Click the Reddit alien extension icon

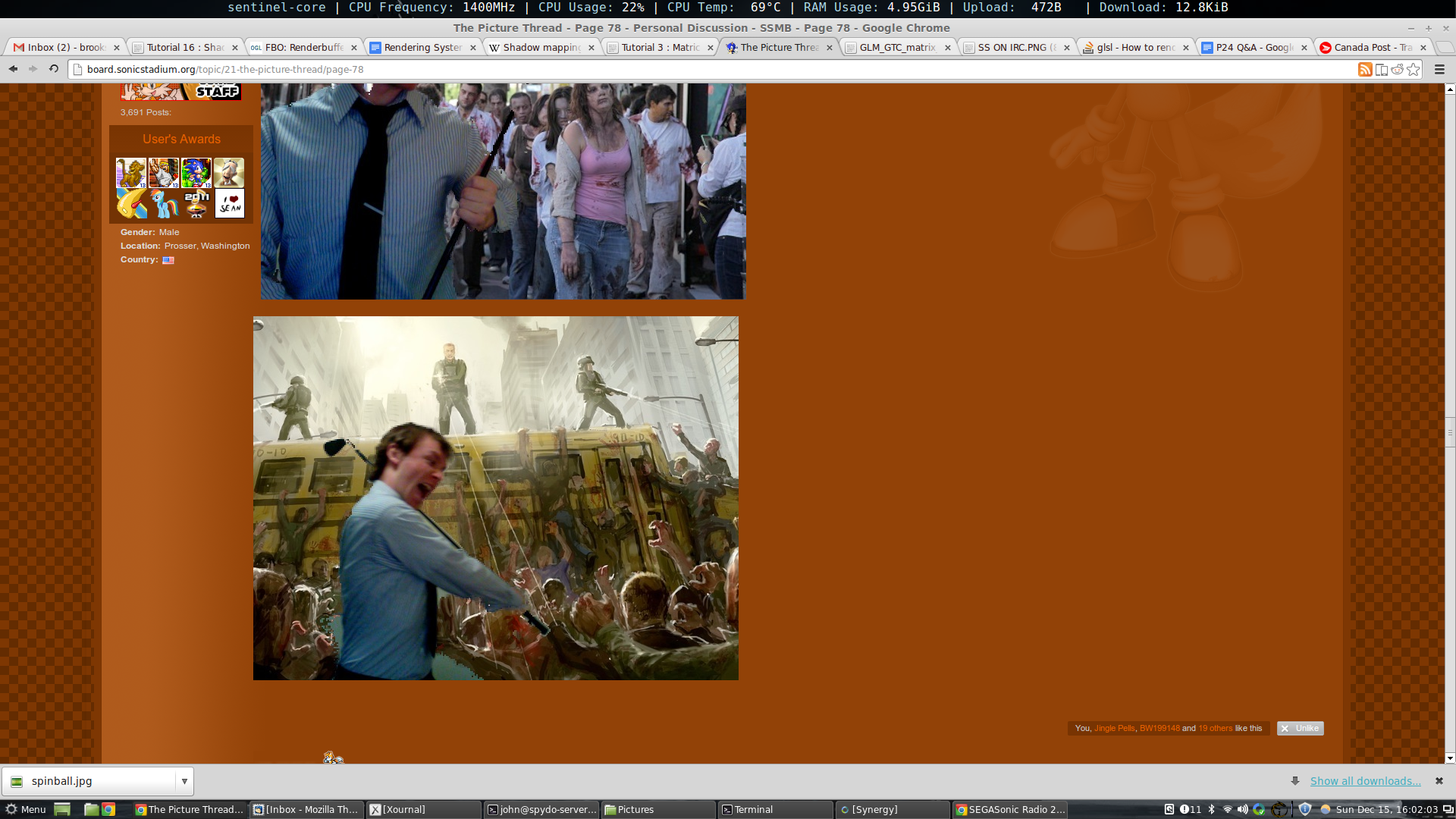[1397, 69]
